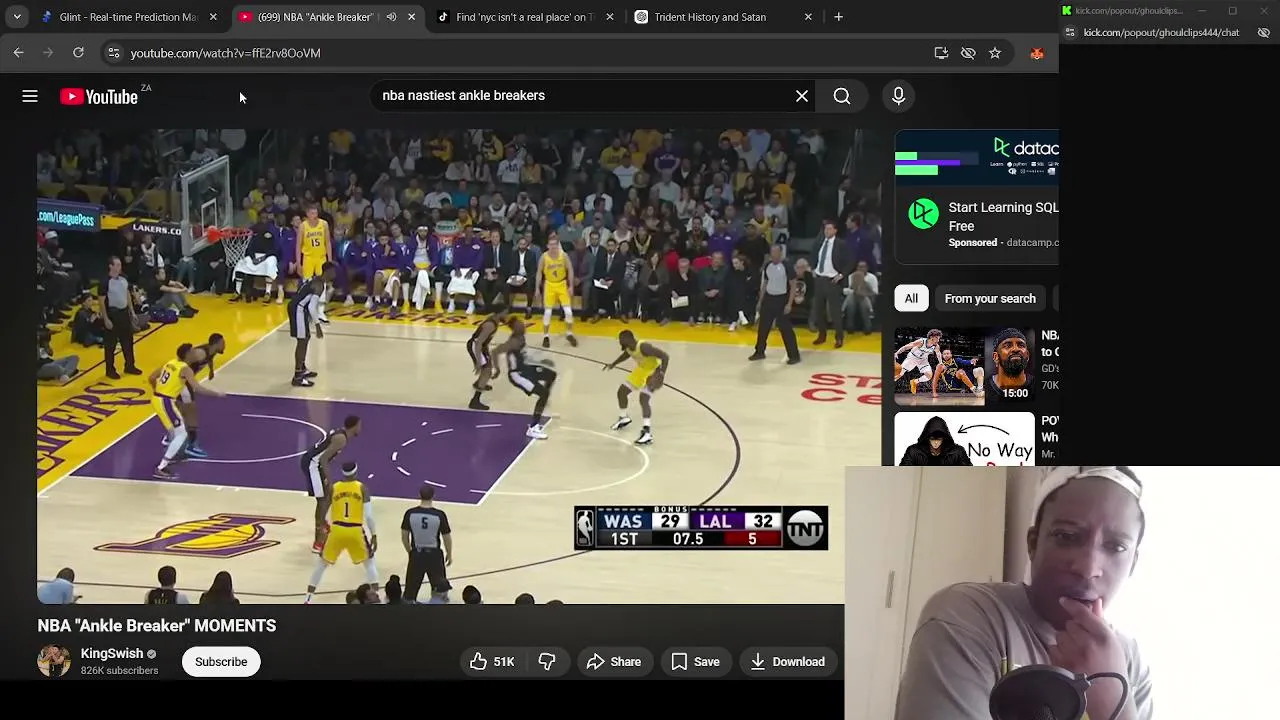Click the Kick popout window address bar

click(1161, 33)
